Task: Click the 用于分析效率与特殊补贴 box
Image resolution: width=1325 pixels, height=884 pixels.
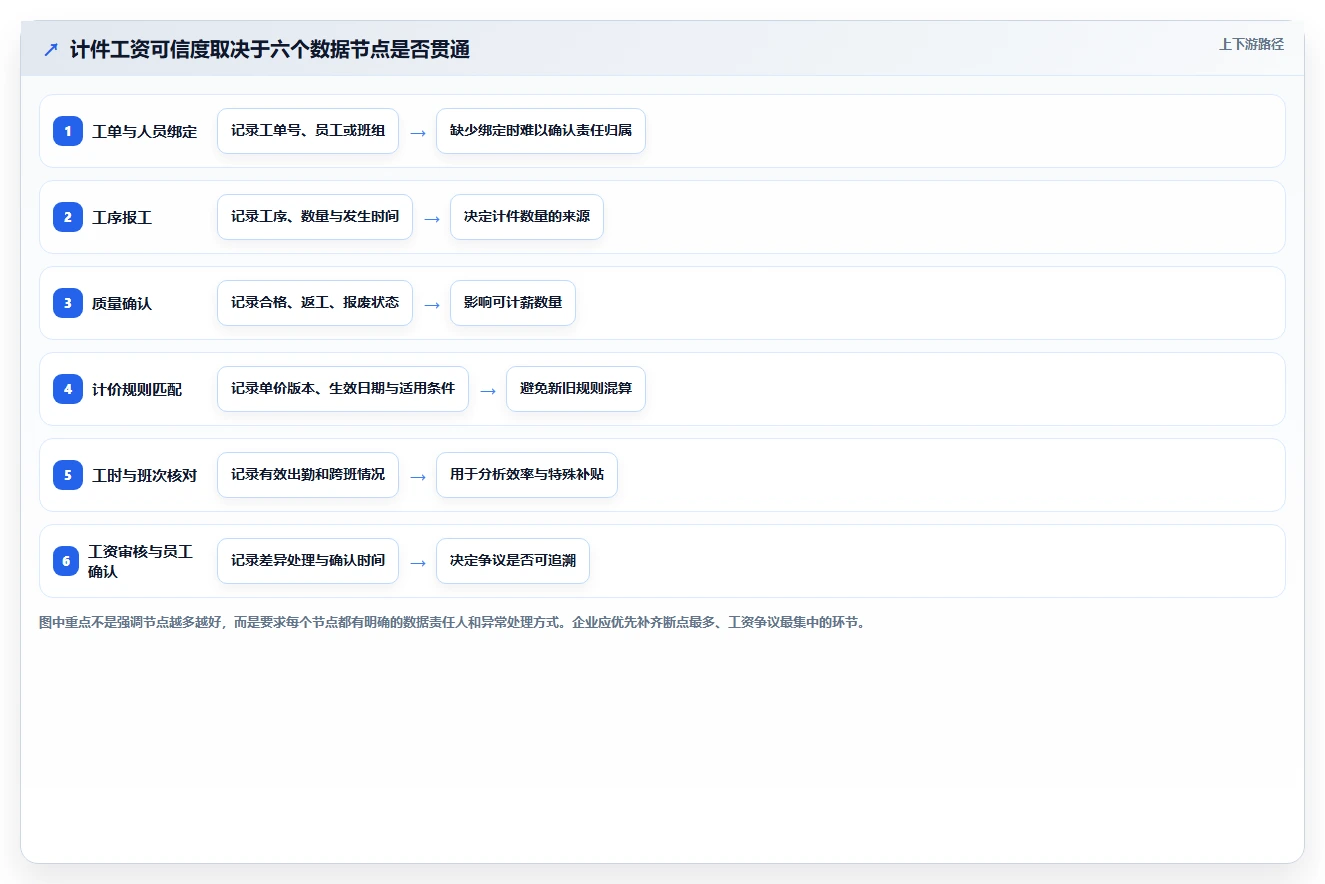Action: tap(527, 475)
